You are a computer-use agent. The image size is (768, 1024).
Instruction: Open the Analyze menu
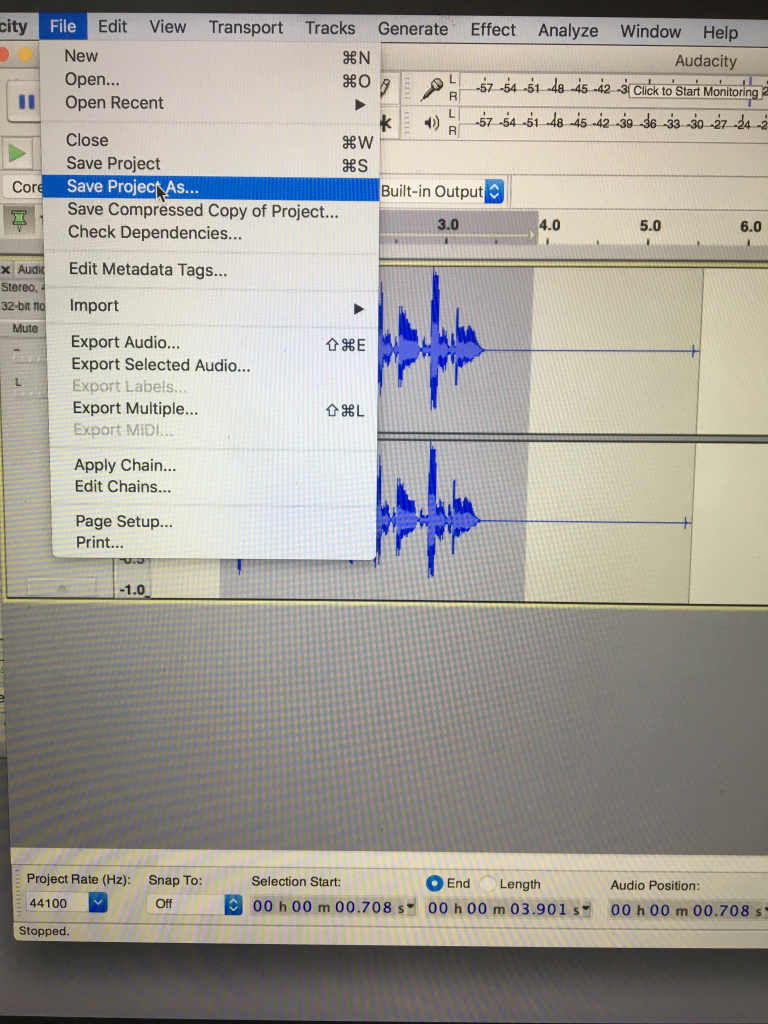[x=568, y=31]
